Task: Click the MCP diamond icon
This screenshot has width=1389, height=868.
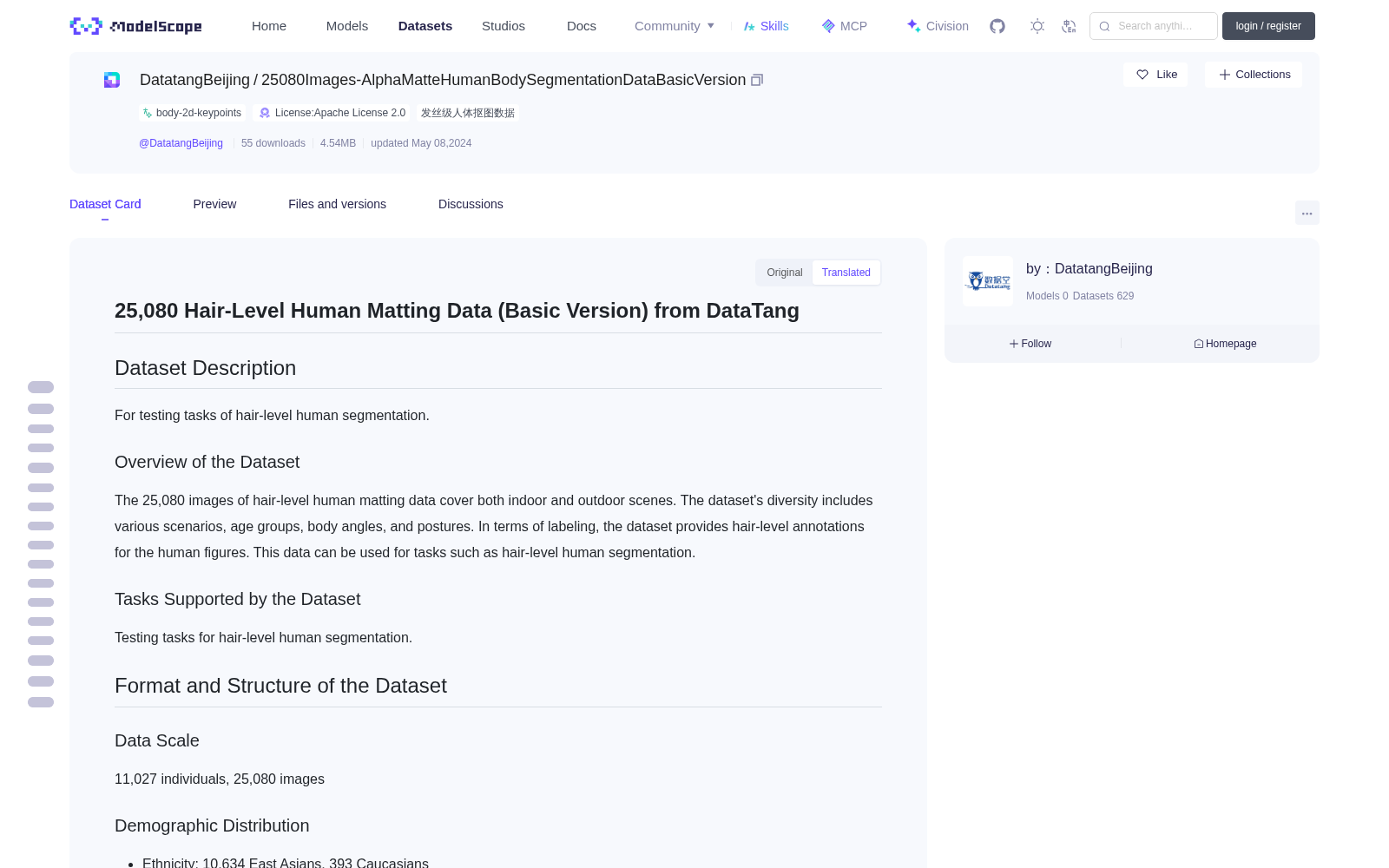Action: point(828,26)
